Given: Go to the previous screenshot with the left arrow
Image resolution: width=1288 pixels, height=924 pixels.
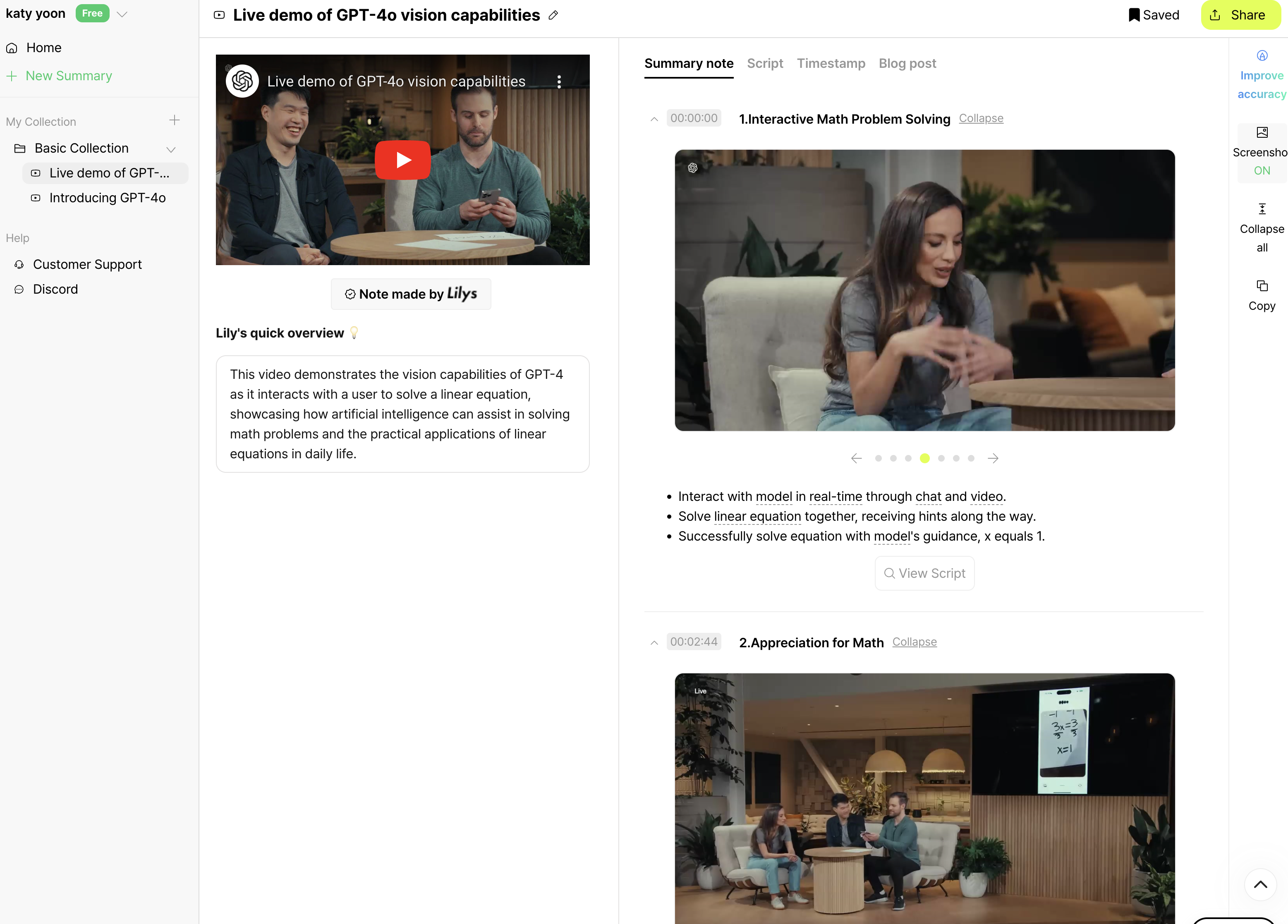Looking at the screenshot, I should tap(857, 458).
